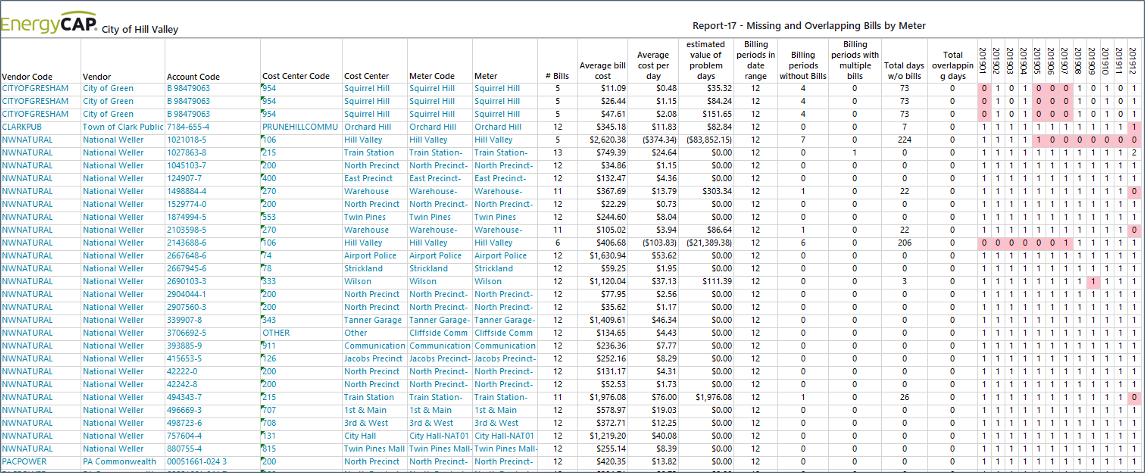Click the 201912 month column header
The width and height of the screenshot is (1145, 473).
(x=1133, y=60)
